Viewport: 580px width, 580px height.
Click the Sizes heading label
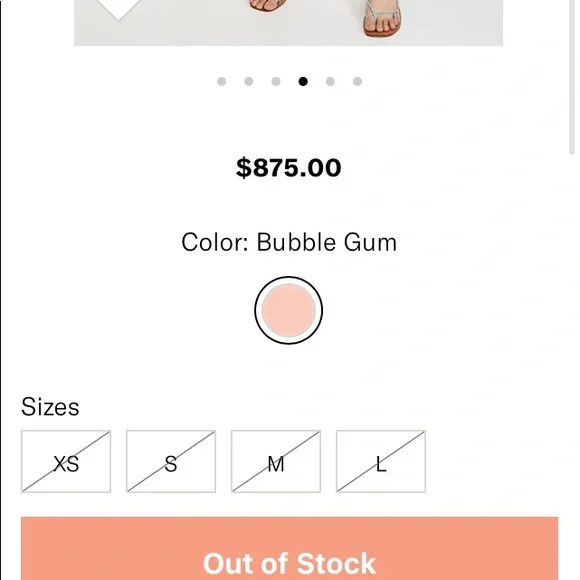point(50,407)
